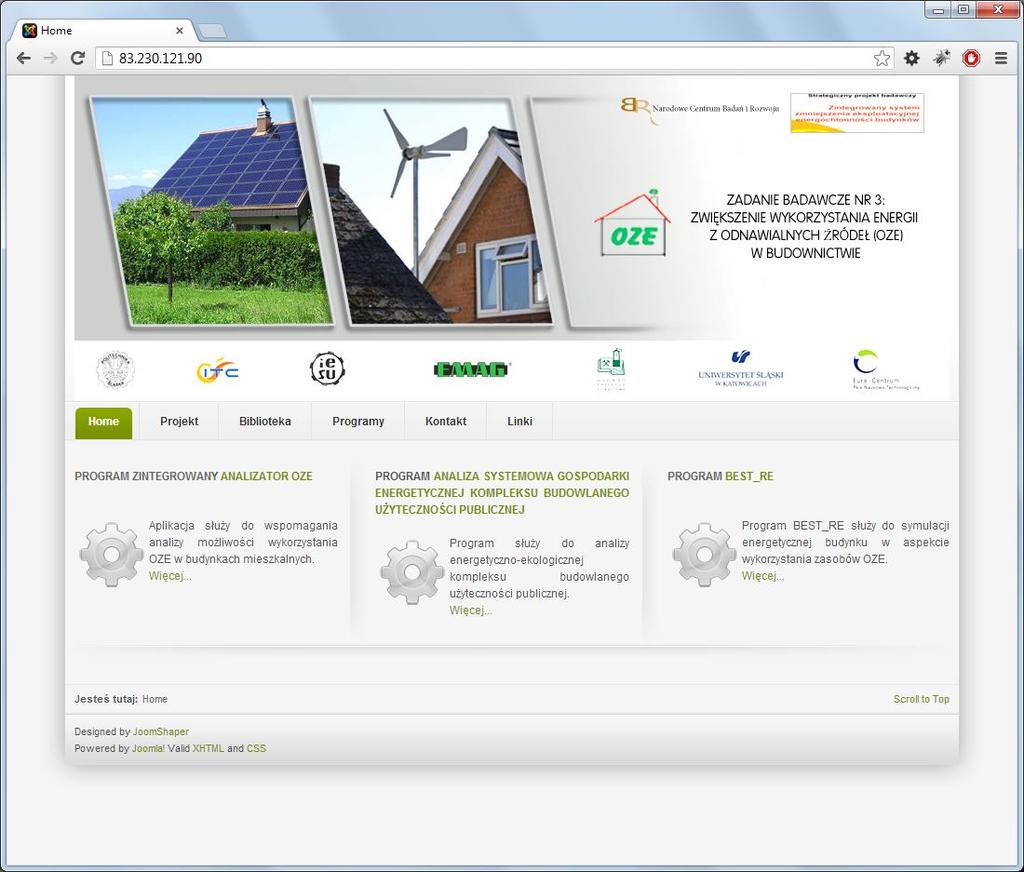Open the Joomla! footer link
Viewport: 1024px width, 872px height.
148,749
